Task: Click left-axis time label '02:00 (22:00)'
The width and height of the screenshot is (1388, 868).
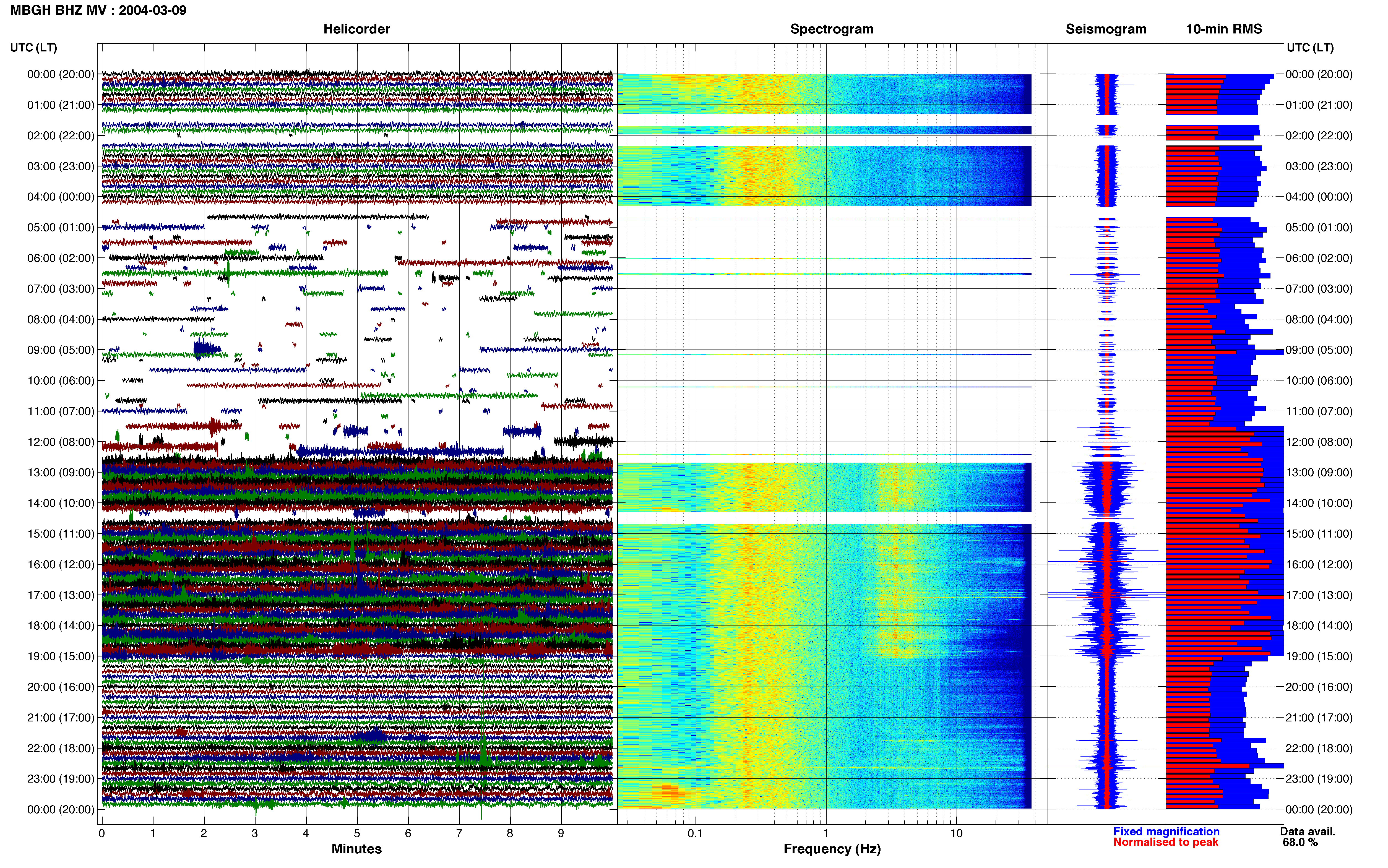Action: point(61,135)
